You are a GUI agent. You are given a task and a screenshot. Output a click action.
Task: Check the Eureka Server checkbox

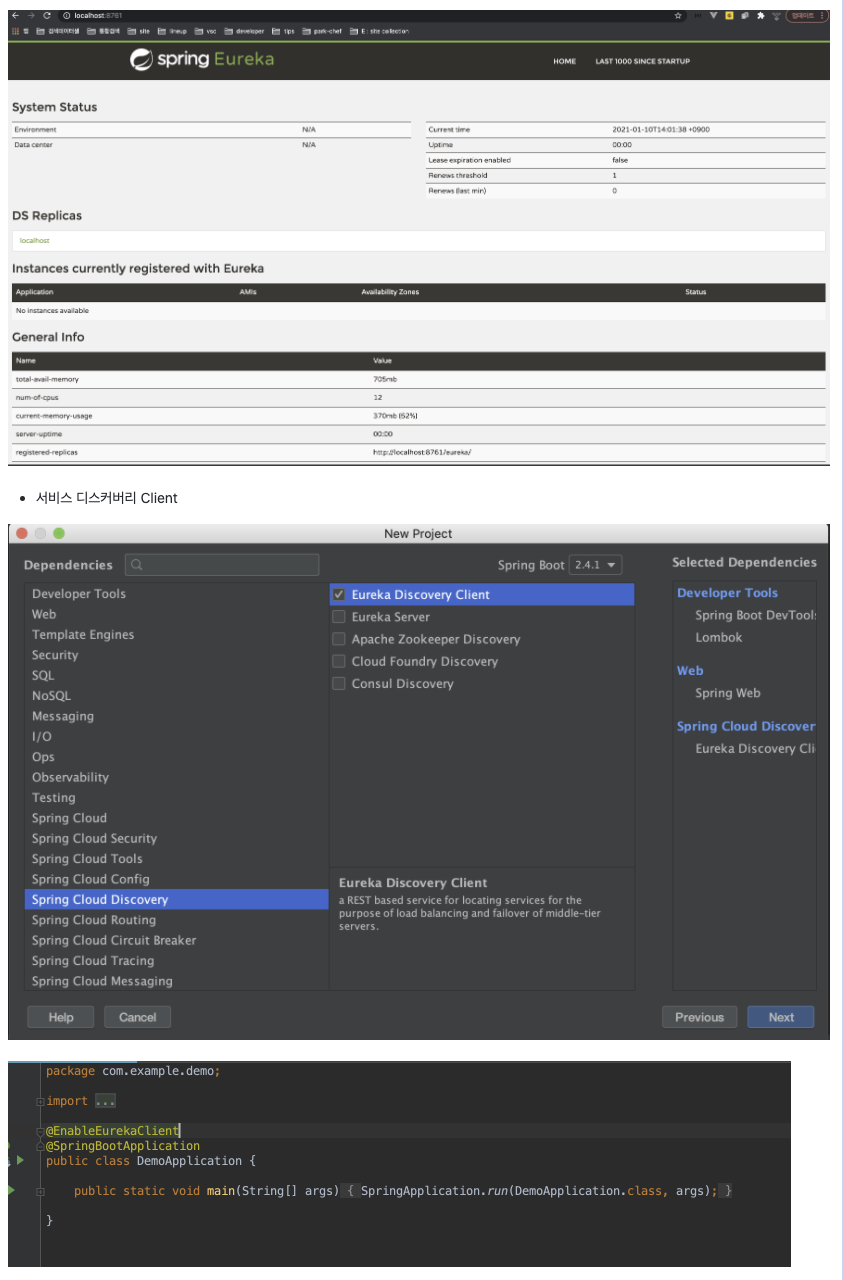[x=339, y=617]
